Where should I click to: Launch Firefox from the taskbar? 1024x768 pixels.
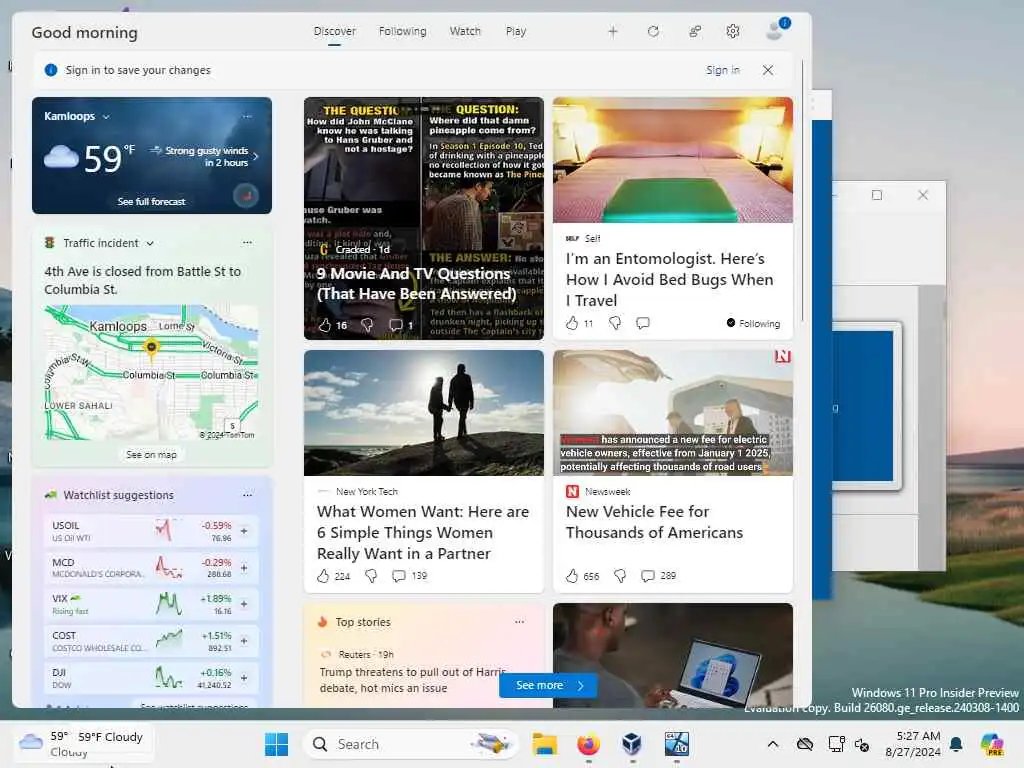pyautogui.click(x=588, y=744)
